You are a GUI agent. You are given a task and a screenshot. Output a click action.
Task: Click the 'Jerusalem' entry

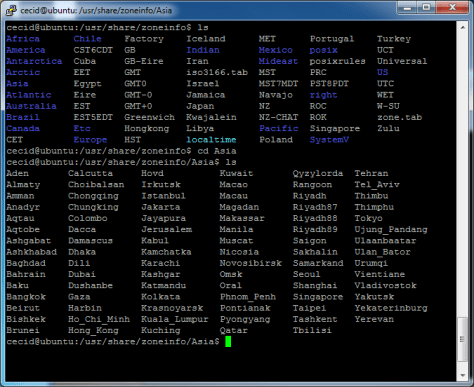166,229
